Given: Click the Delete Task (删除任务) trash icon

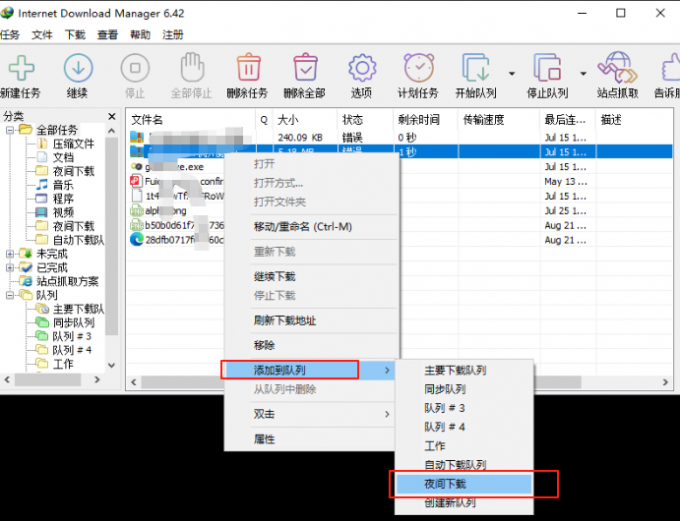Looking at the screenshot, I should [248, 67].
